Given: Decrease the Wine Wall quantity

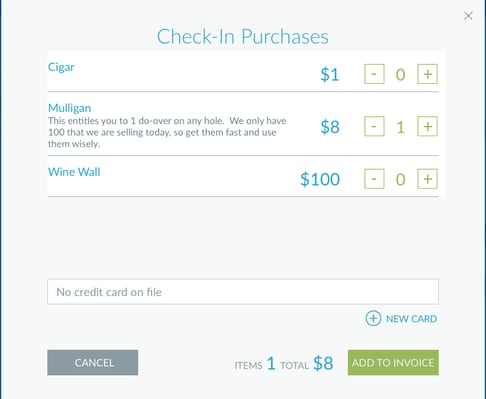Looking at the screenshot, I should coord(374,179).
